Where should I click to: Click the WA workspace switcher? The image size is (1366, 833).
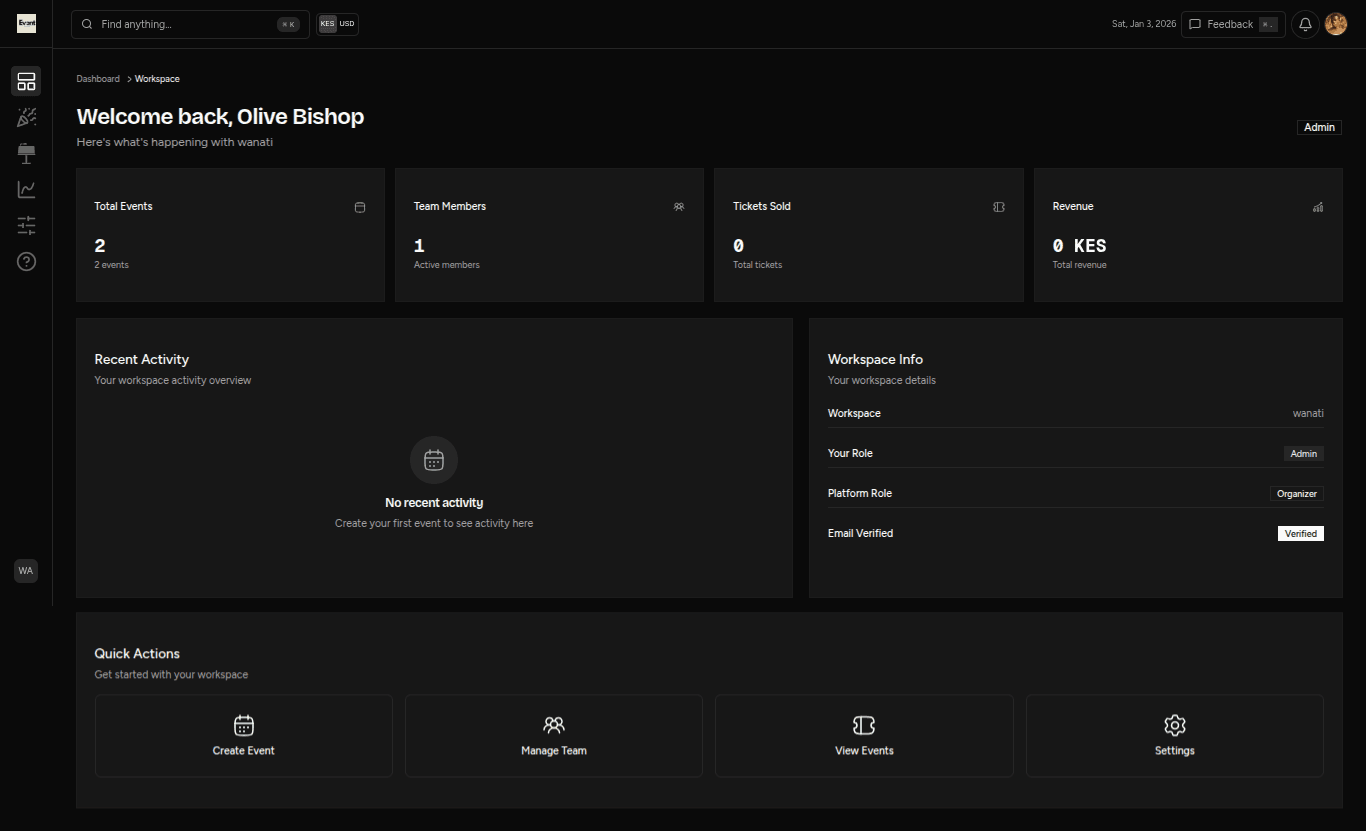pyautogui.click(x=26, y=570)
